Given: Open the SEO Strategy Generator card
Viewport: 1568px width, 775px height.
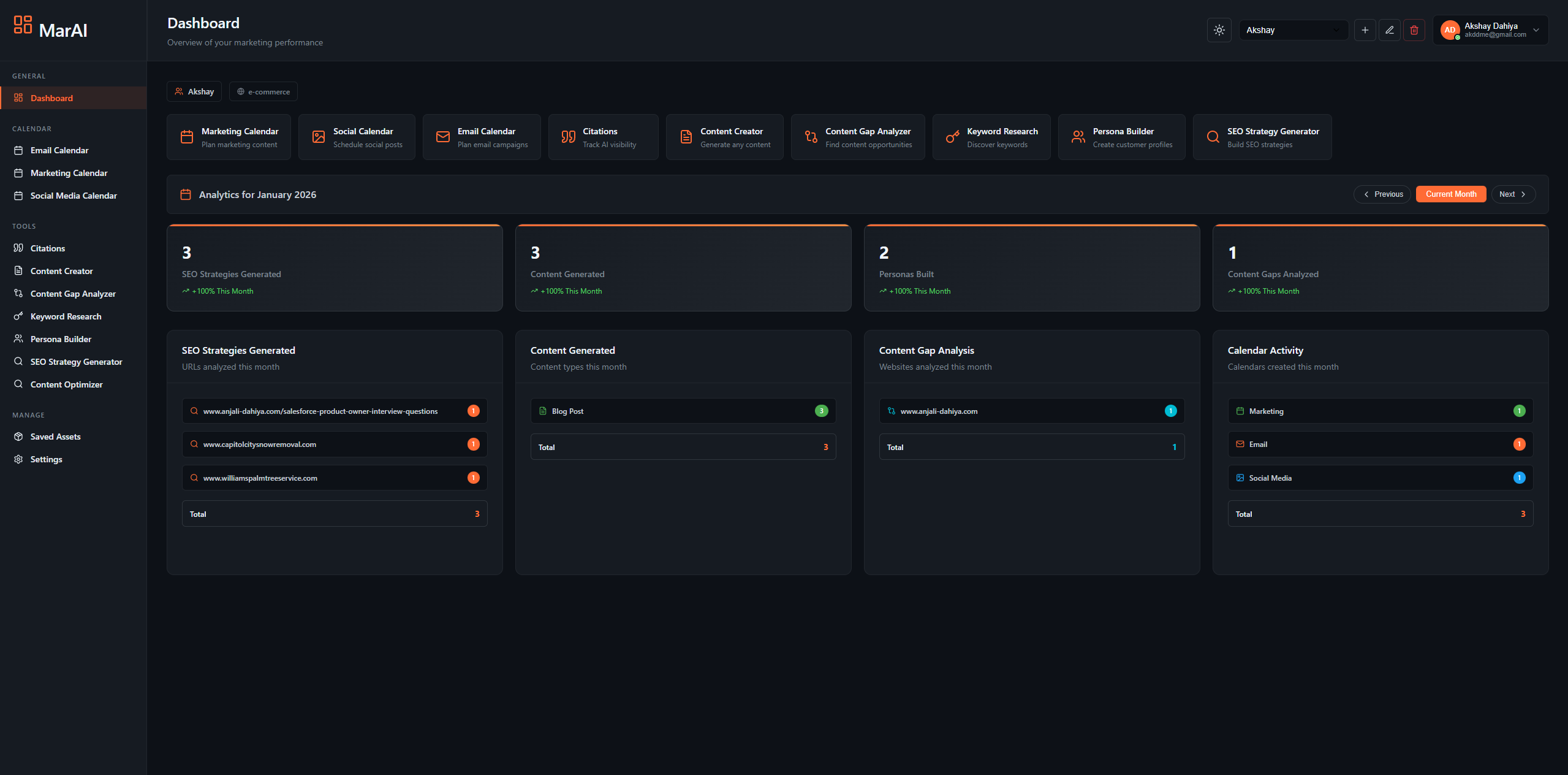Looking at the screenshot, I should pyautogui.click(x=1262, y=136).
